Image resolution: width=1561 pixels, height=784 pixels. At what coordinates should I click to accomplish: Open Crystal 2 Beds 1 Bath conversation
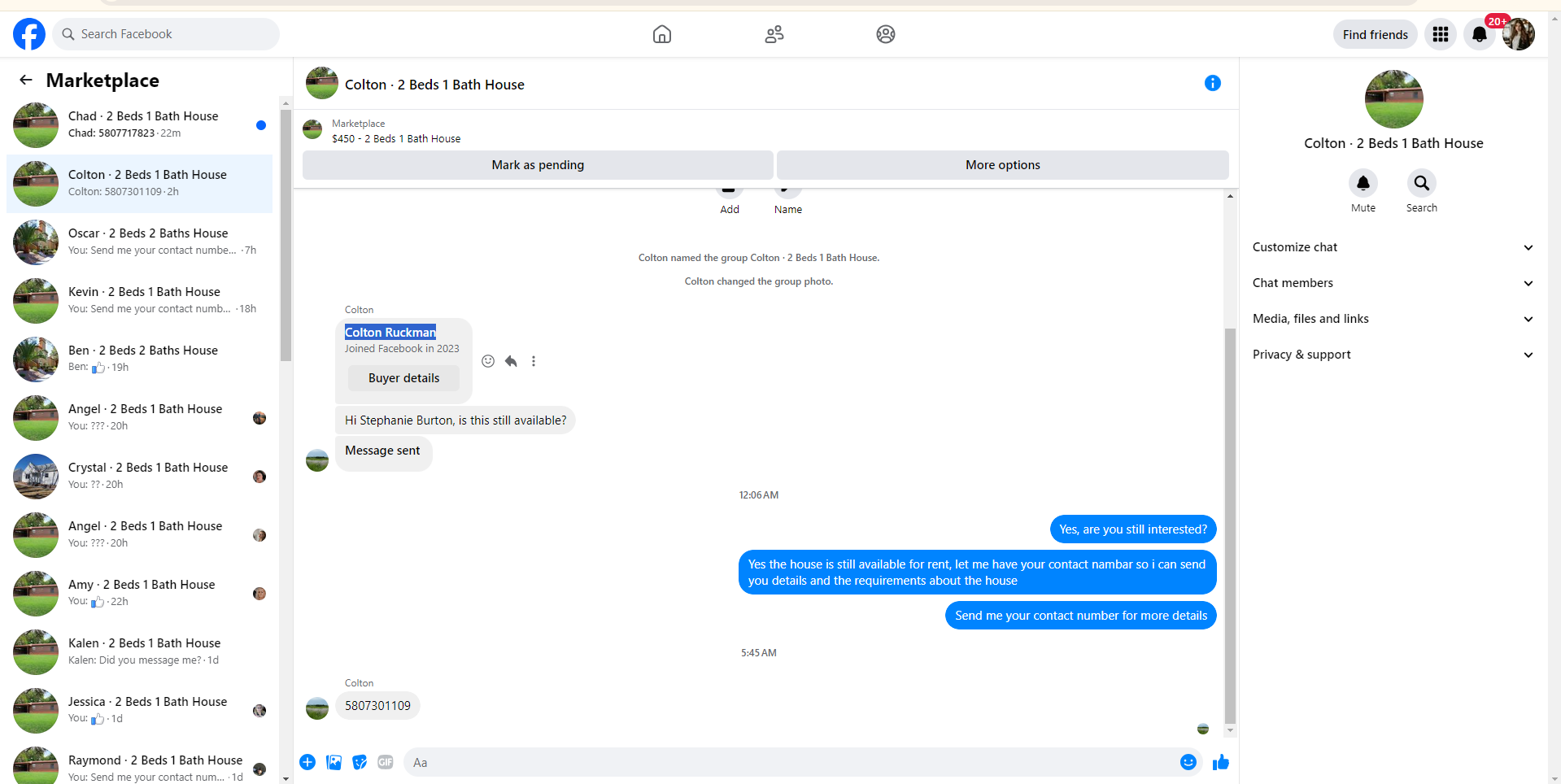[140, 477]
